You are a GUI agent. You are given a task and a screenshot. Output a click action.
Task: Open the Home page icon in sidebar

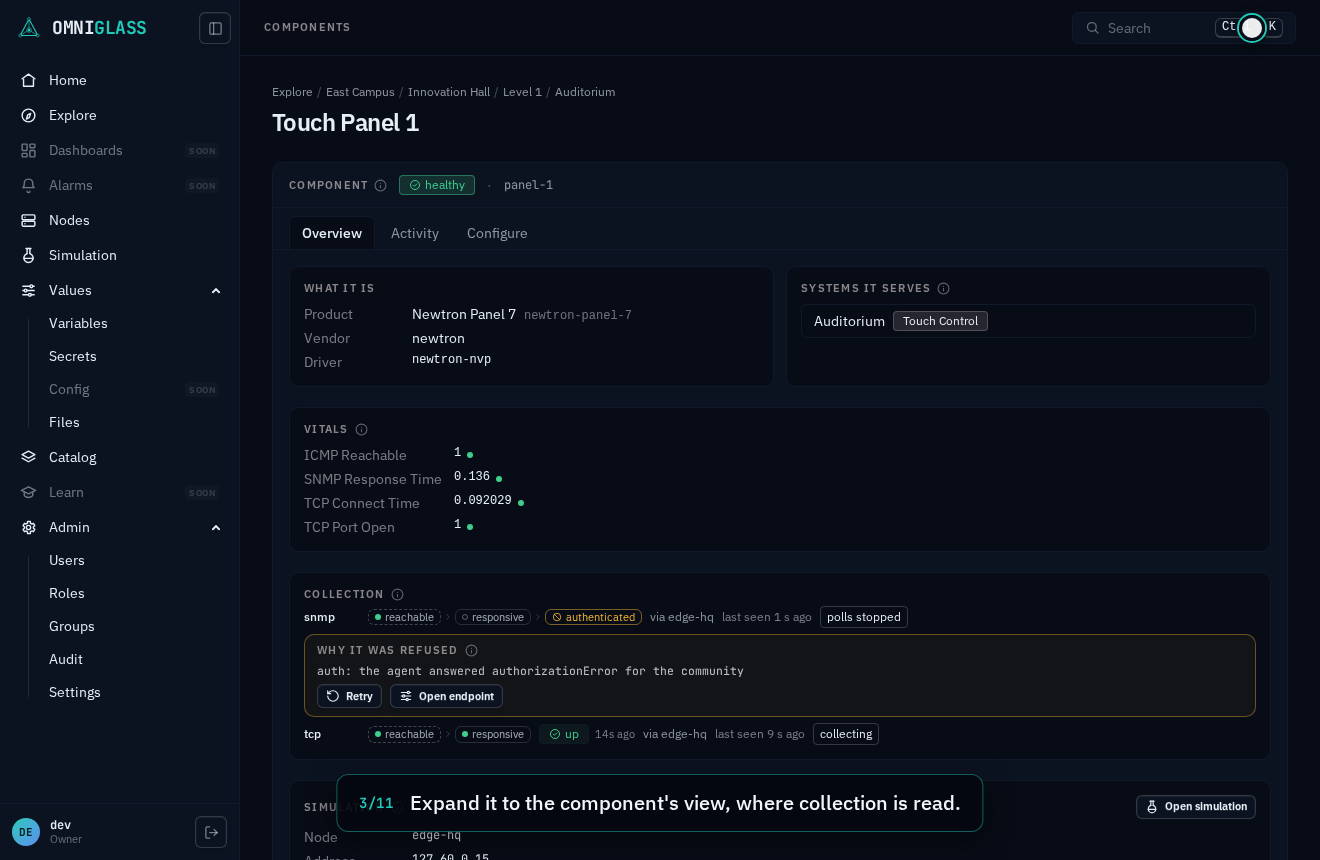pyautogui.click(x=29, y=80)
